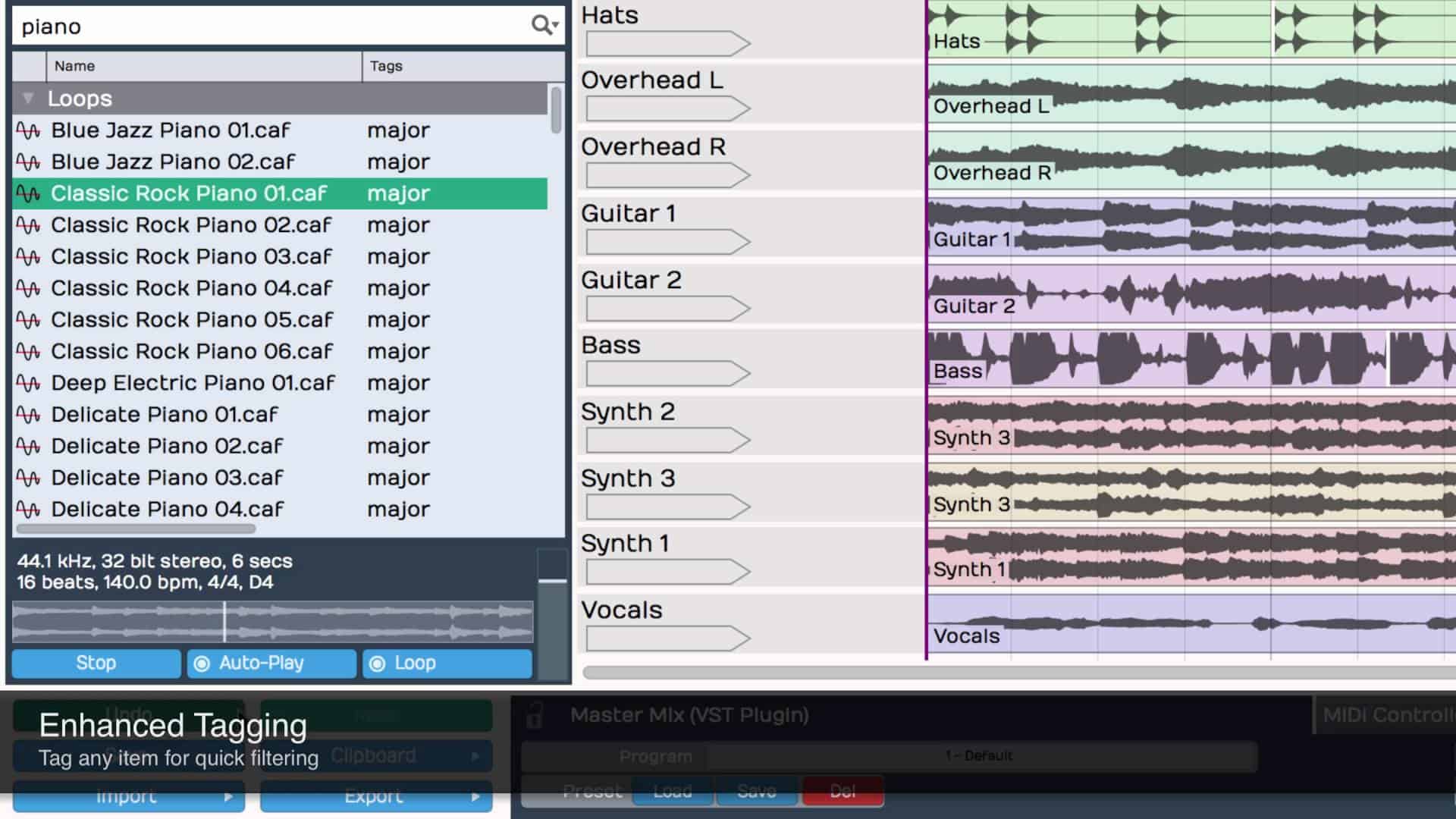Viewport: 1456px width, 819px height.
Task: Adjust the Hats track volume slider
Action: tap(667, 43)
